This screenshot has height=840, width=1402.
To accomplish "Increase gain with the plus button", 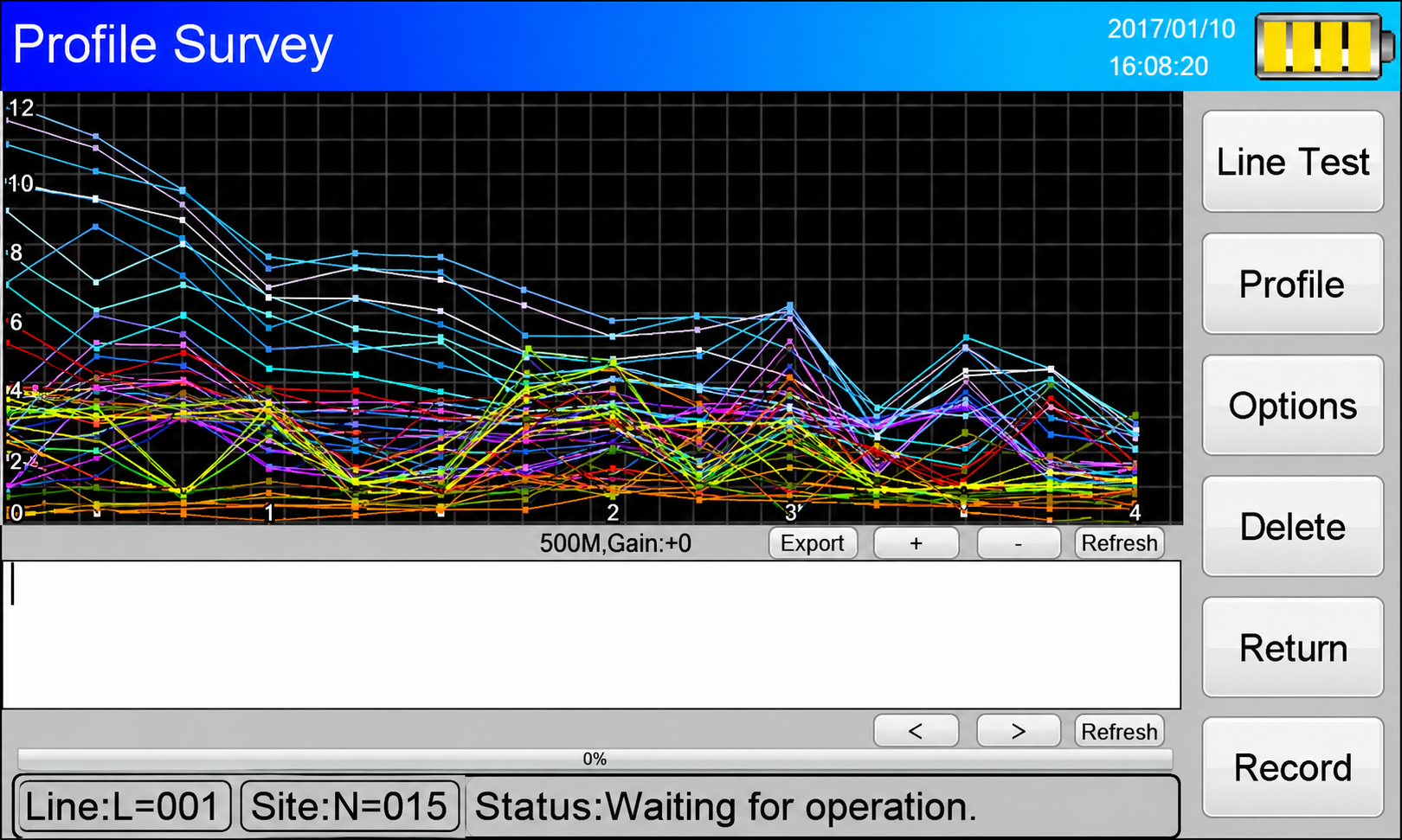I will click(916, 543).
